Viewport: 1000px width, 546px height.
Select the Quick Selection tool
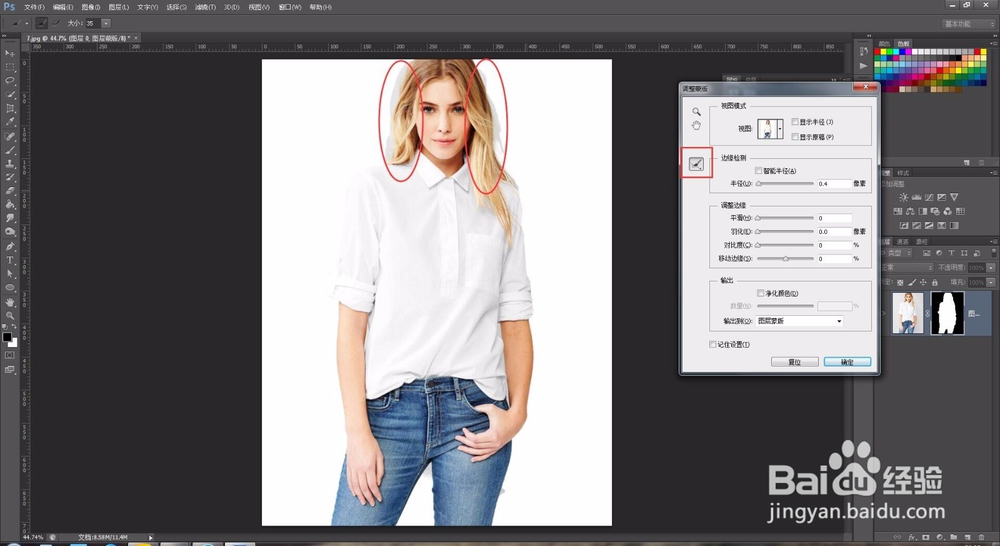[x=10, y=94]
